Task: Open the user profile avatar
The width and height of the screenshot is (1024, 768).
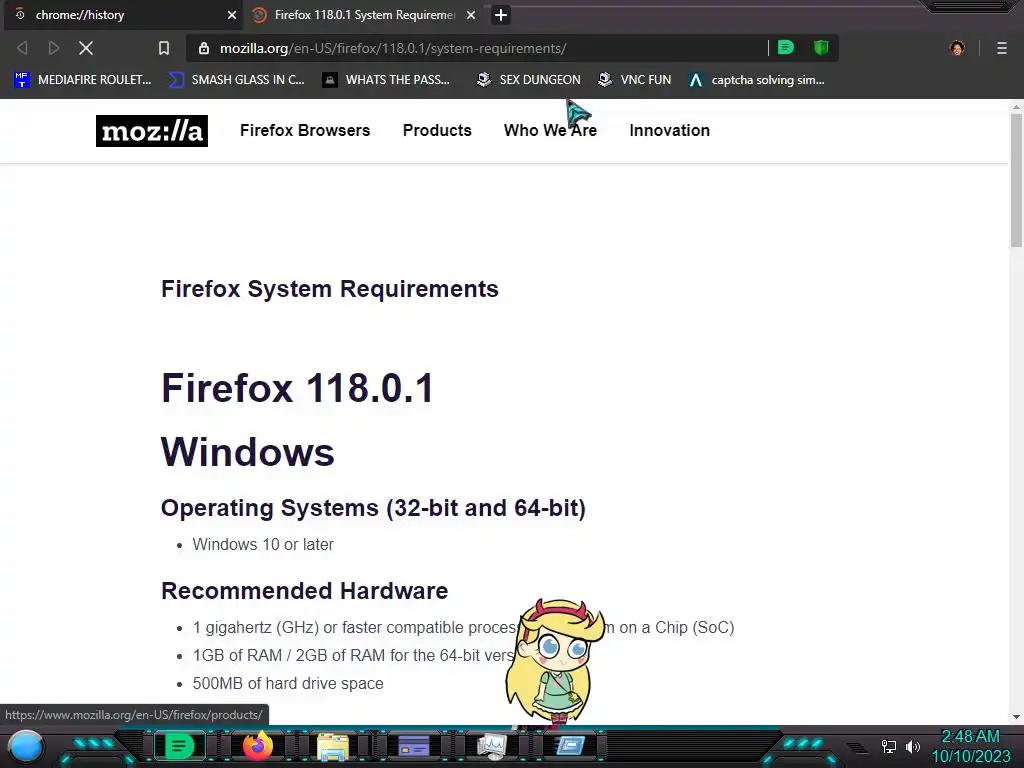Action: pos(957,48)
